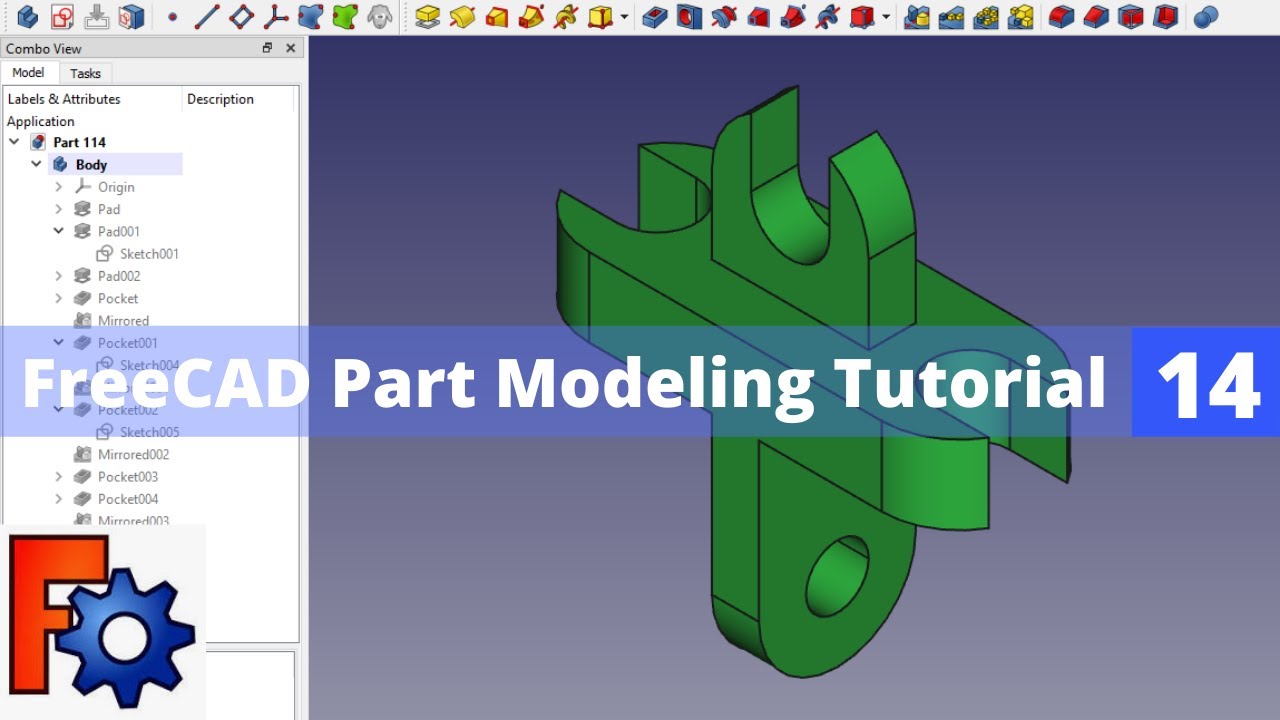Image resolution: width=1280 pixels, height=720 pixels.
Task: Select the Thickness tool
Action: click(x=1165, y=16)
